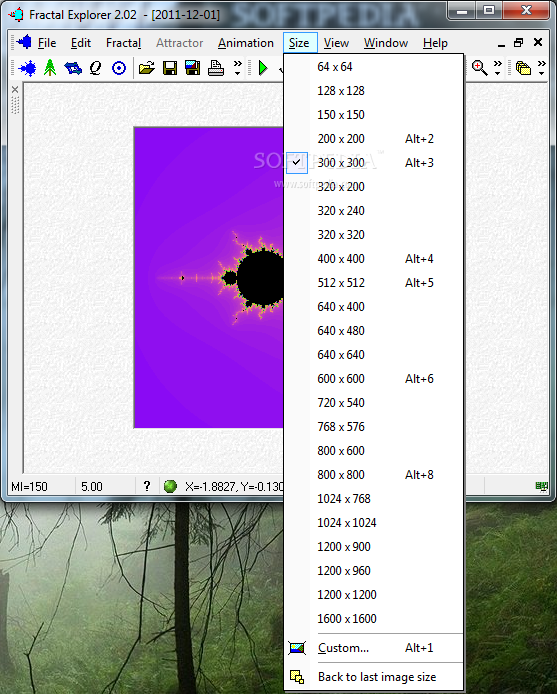The width and height of the screenshot is (557, 694).
Task: Expand rightmost toolbar overflow chevron
Action: coord(542,68)
